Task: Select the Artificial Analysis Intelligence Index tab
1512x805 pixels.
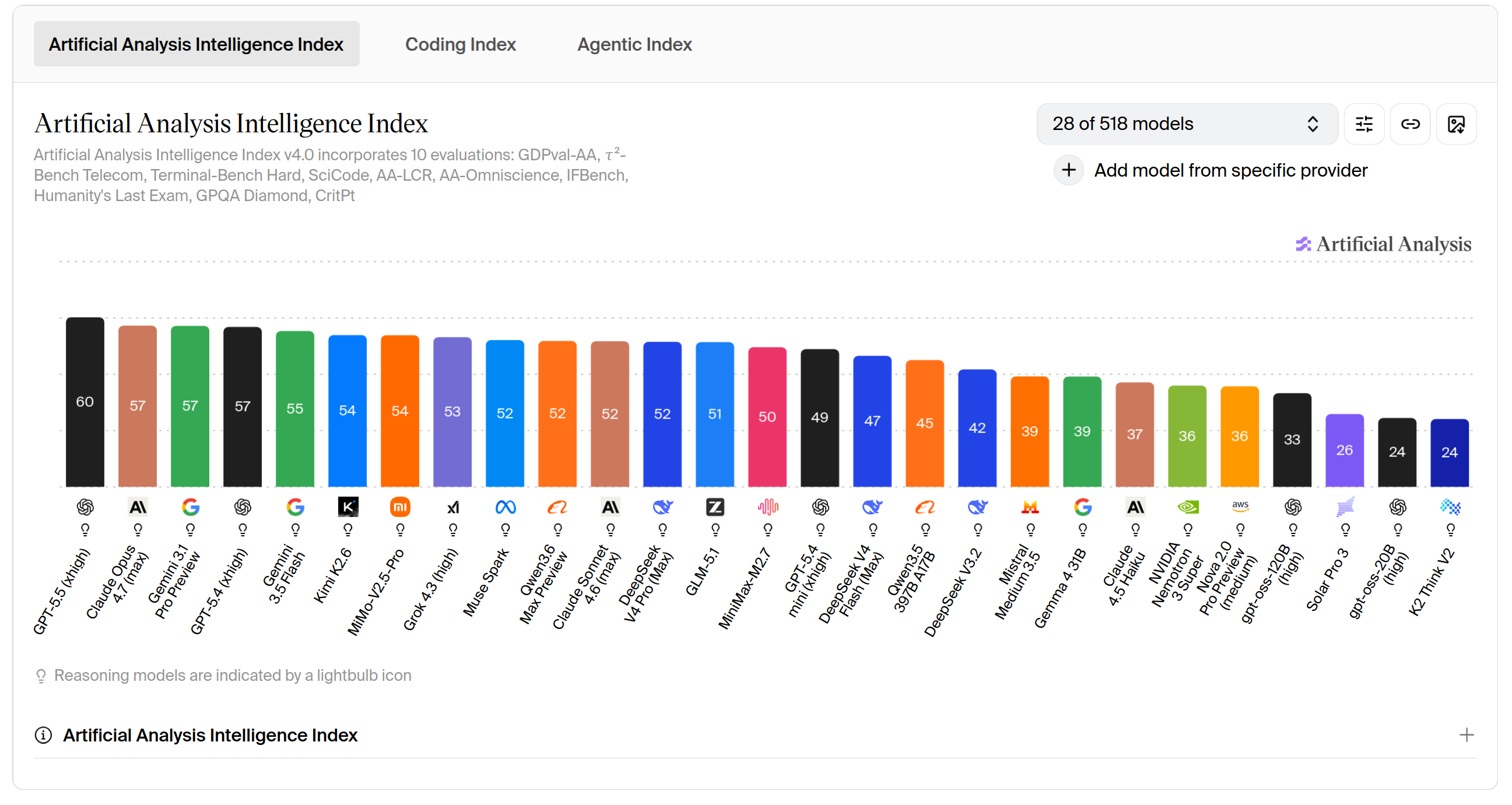Action: click(x=196, y=44)
